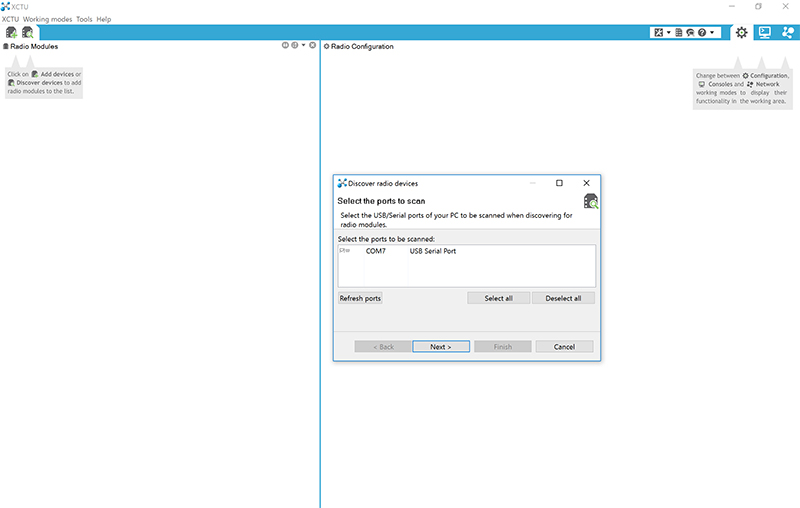The width and height of the screenshot is (800, 508).
Task: Click the Cancel button in dialog
Action: pos(564,347)
